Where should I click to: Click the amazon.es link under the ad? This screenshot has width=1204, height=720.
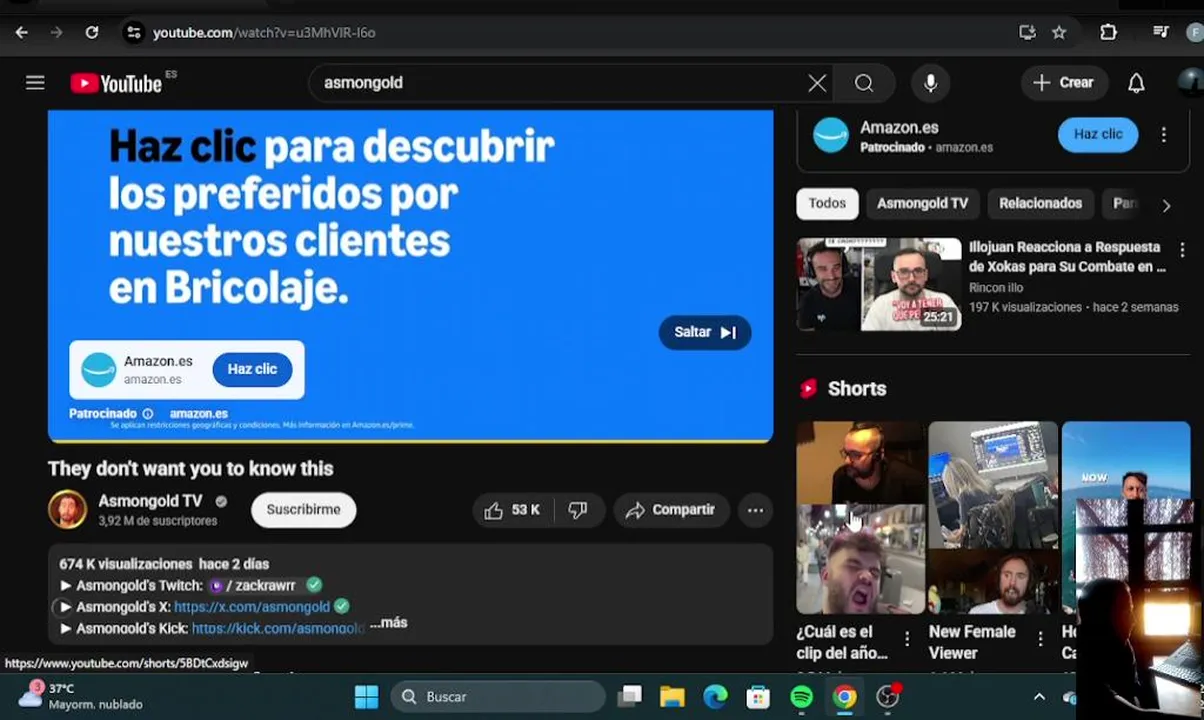[198, 414]
